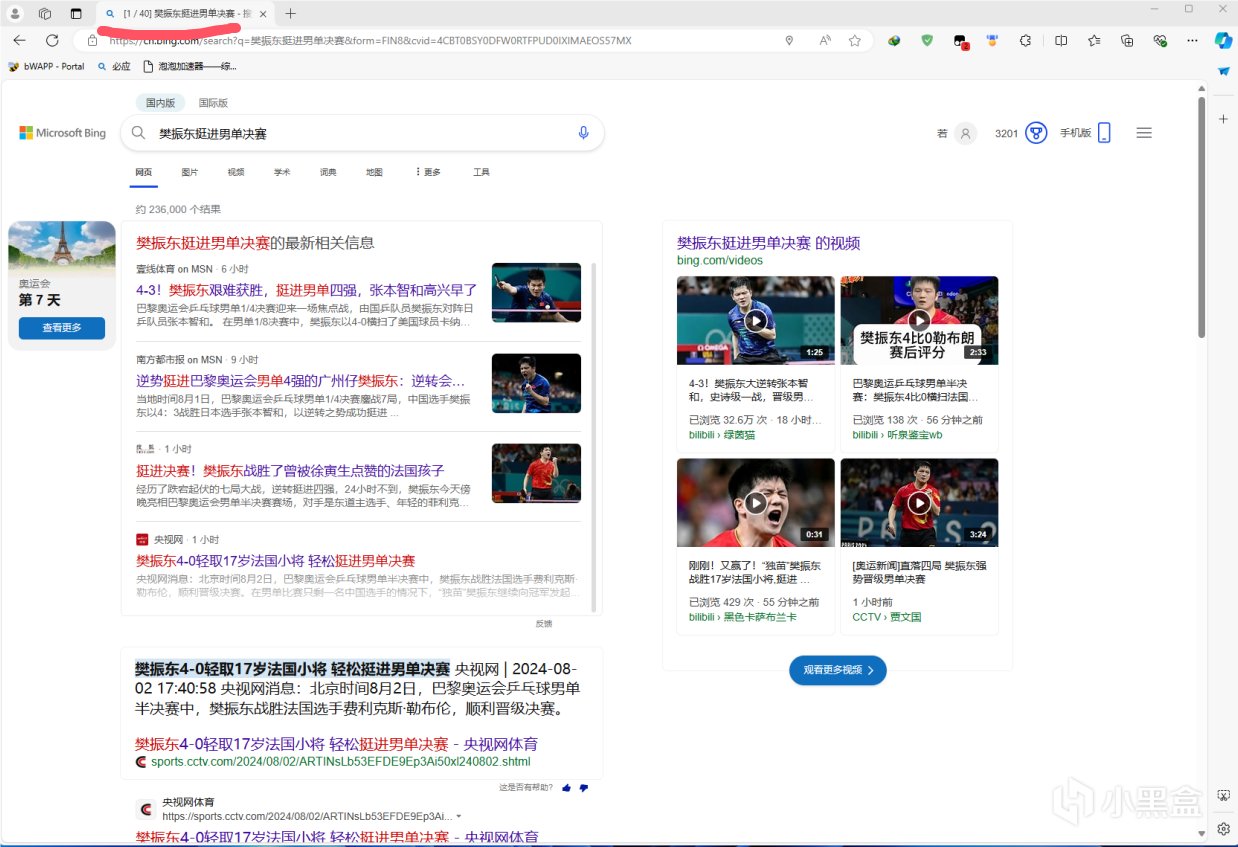
Task: Click the microphone voice search icon
Action: pos(584,133)
